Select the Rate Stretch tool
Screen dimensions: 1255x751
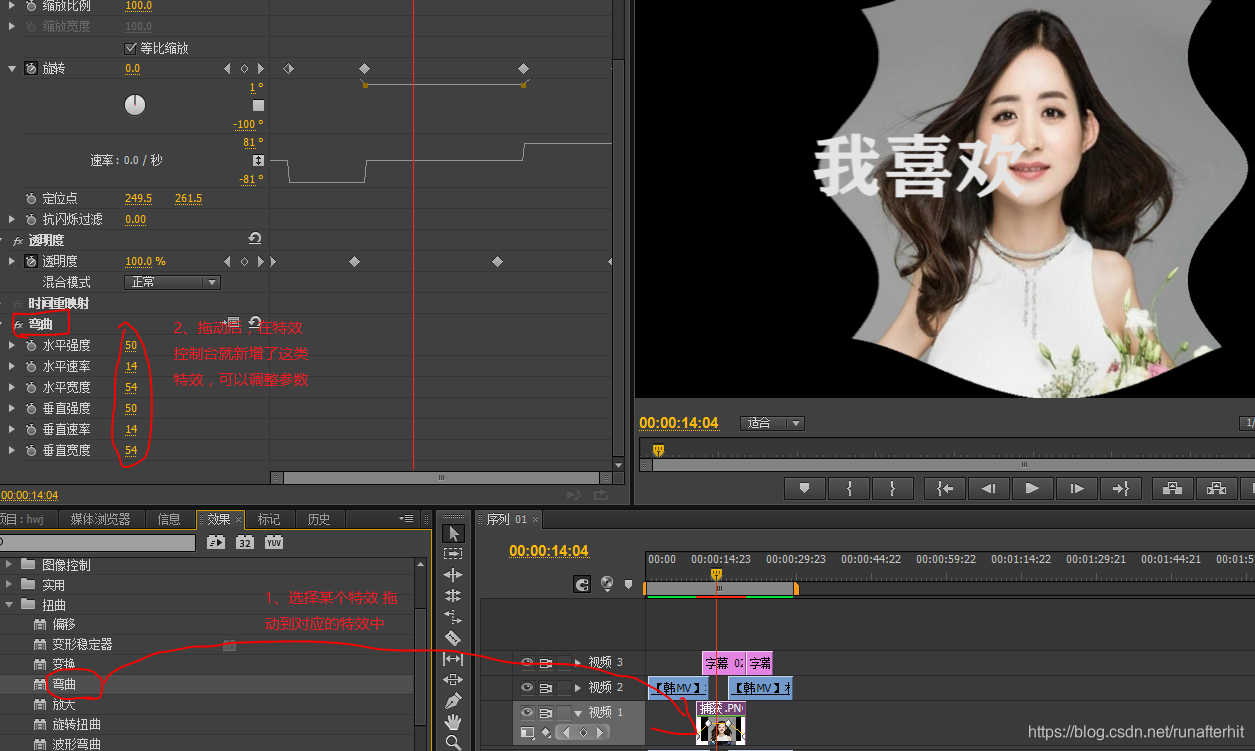[453, 617]
